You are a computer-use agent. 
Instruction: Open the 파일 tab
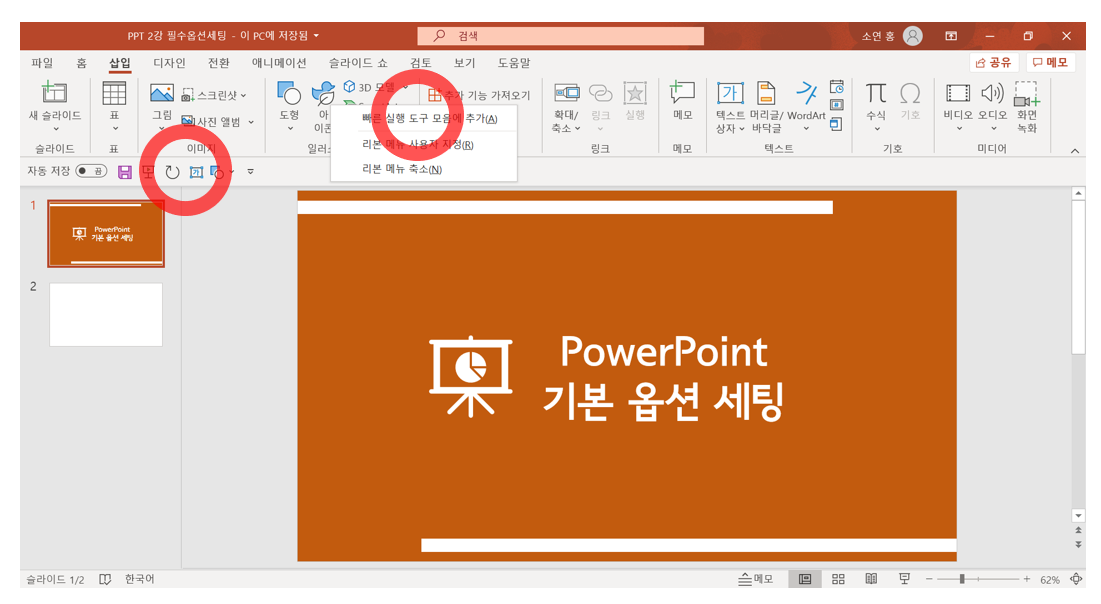click(x=42, y=63)
